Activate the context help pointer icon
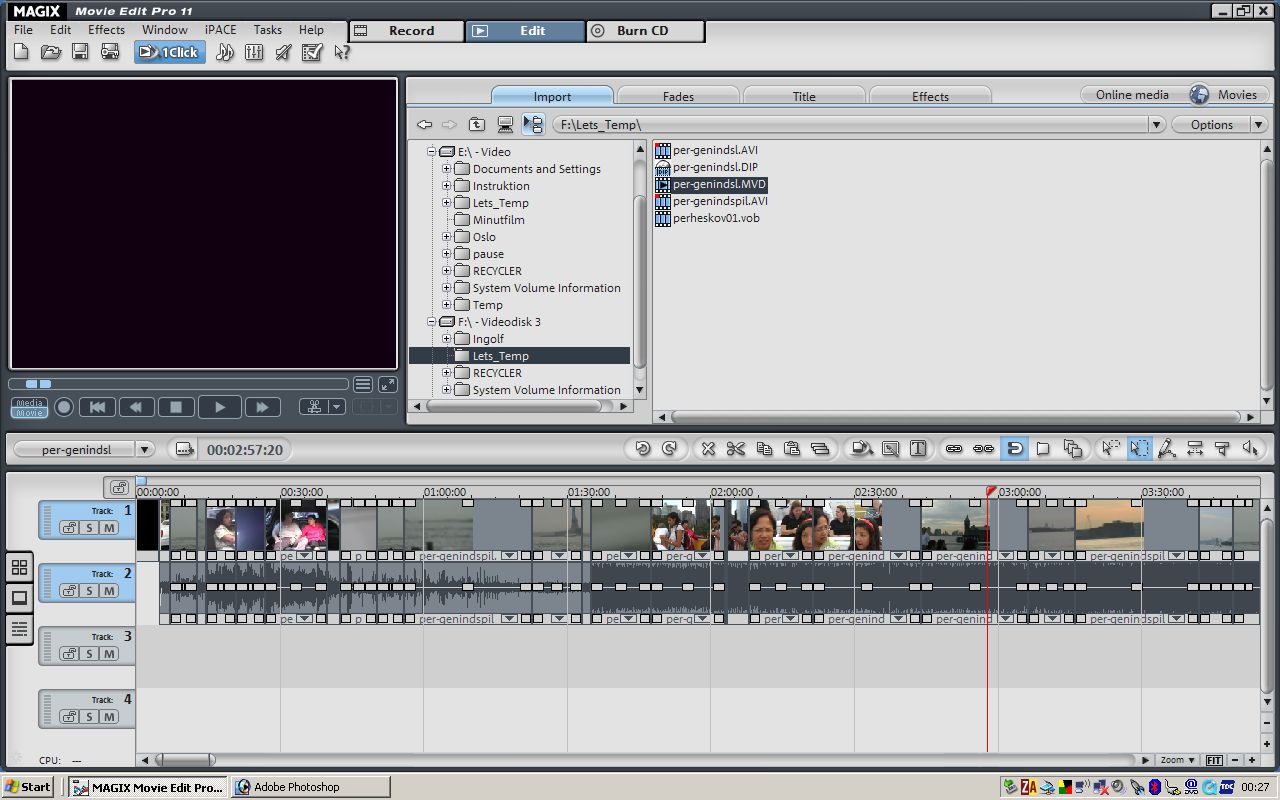The width and height of the screenshot is (1280, 800). (342, 52)
